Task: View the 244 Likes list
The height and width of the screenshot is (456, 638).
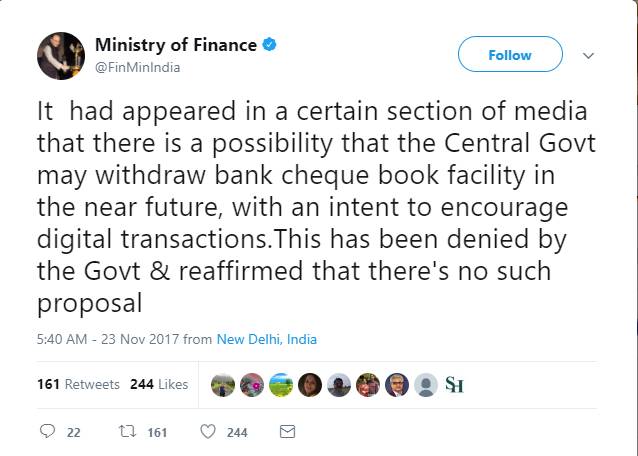Action: pyautogui.click(x=159, y=384)
